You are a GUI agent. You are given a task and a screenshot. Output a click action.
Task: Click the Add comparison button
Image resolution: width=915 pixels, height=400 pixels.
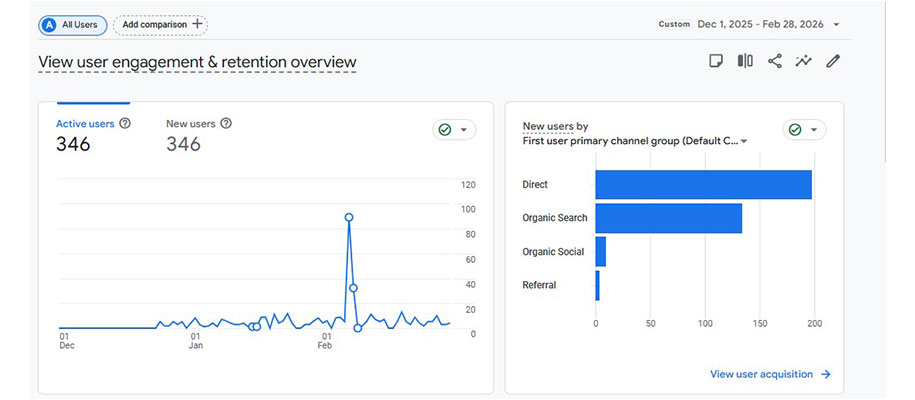tap(160, 25)
